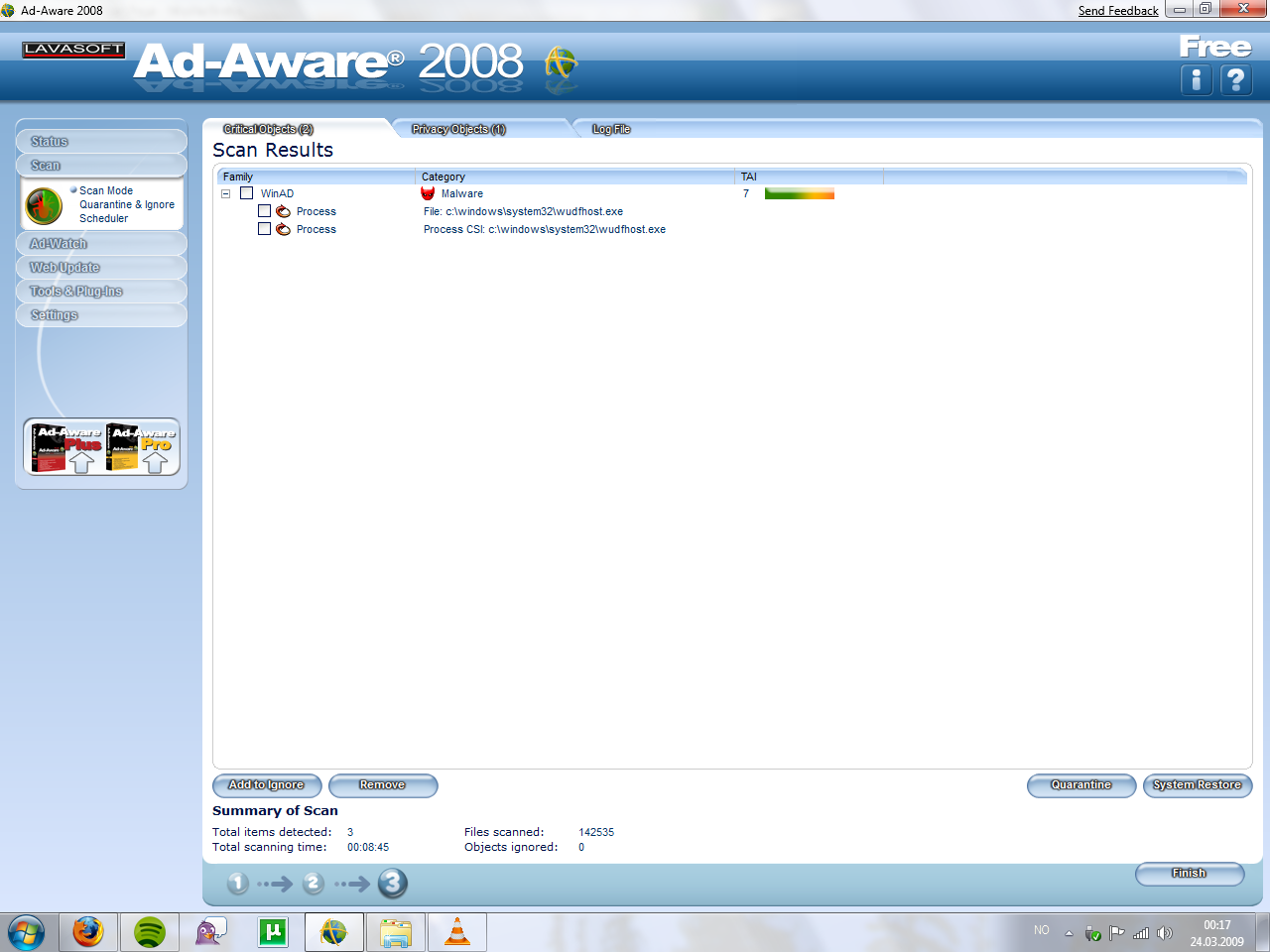Click the TAI threat level bar
This screenshot has height=952, width=1270.
pyautogui.click(x=800, y=194)
